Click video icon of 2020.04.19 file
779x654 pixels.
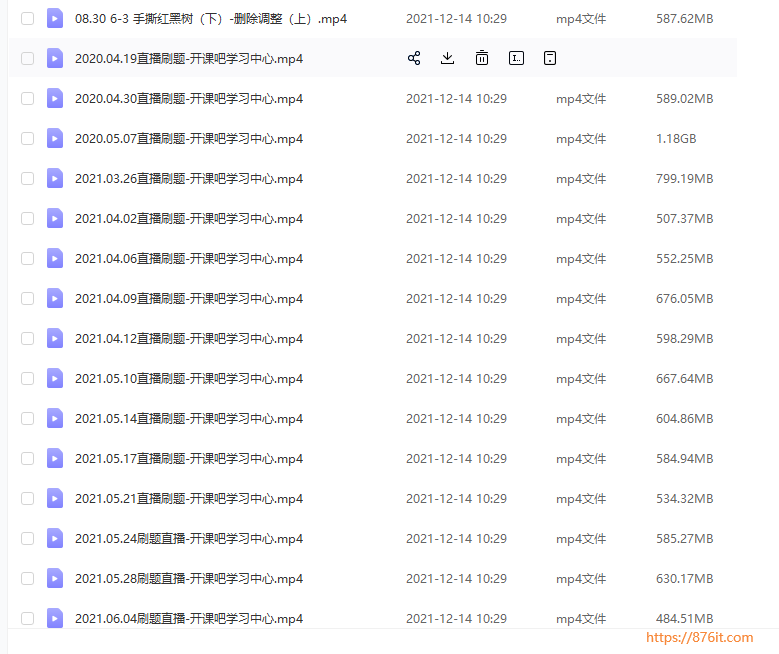point(55,58)
